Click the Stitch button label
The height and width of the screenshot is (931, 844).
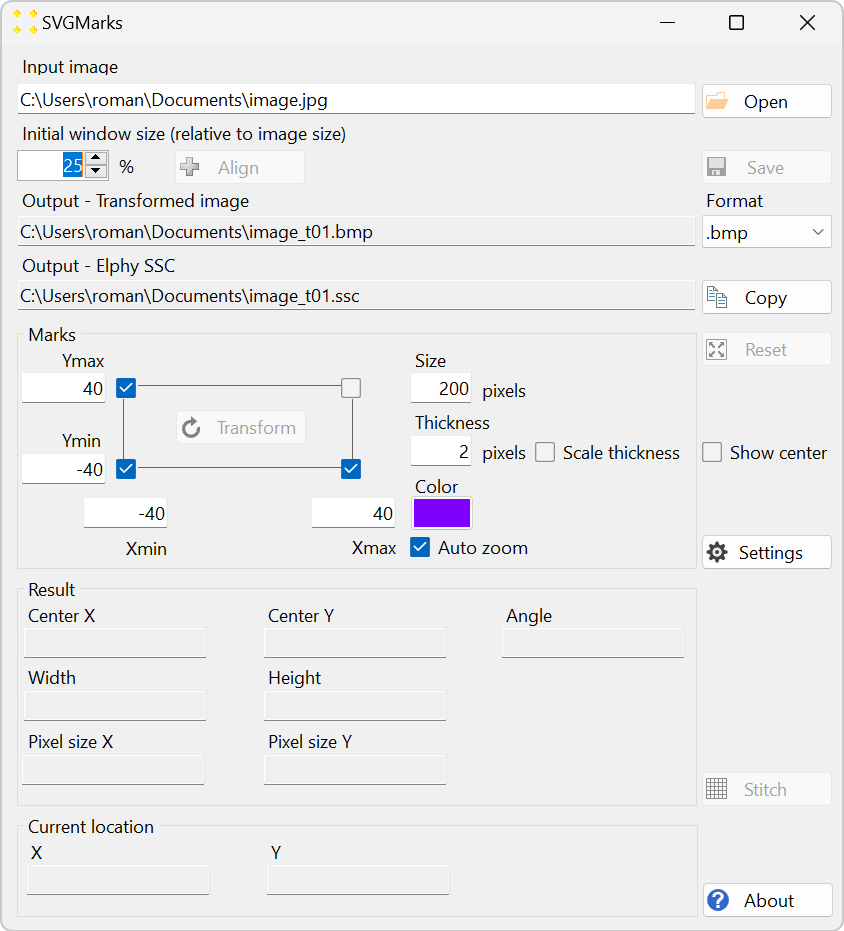pyautogui.click(x=765, y=790)
